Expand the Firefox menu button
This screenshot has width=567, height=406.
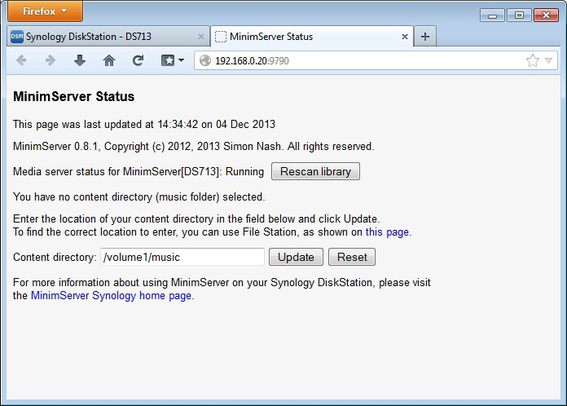click(x=45, y=11)
